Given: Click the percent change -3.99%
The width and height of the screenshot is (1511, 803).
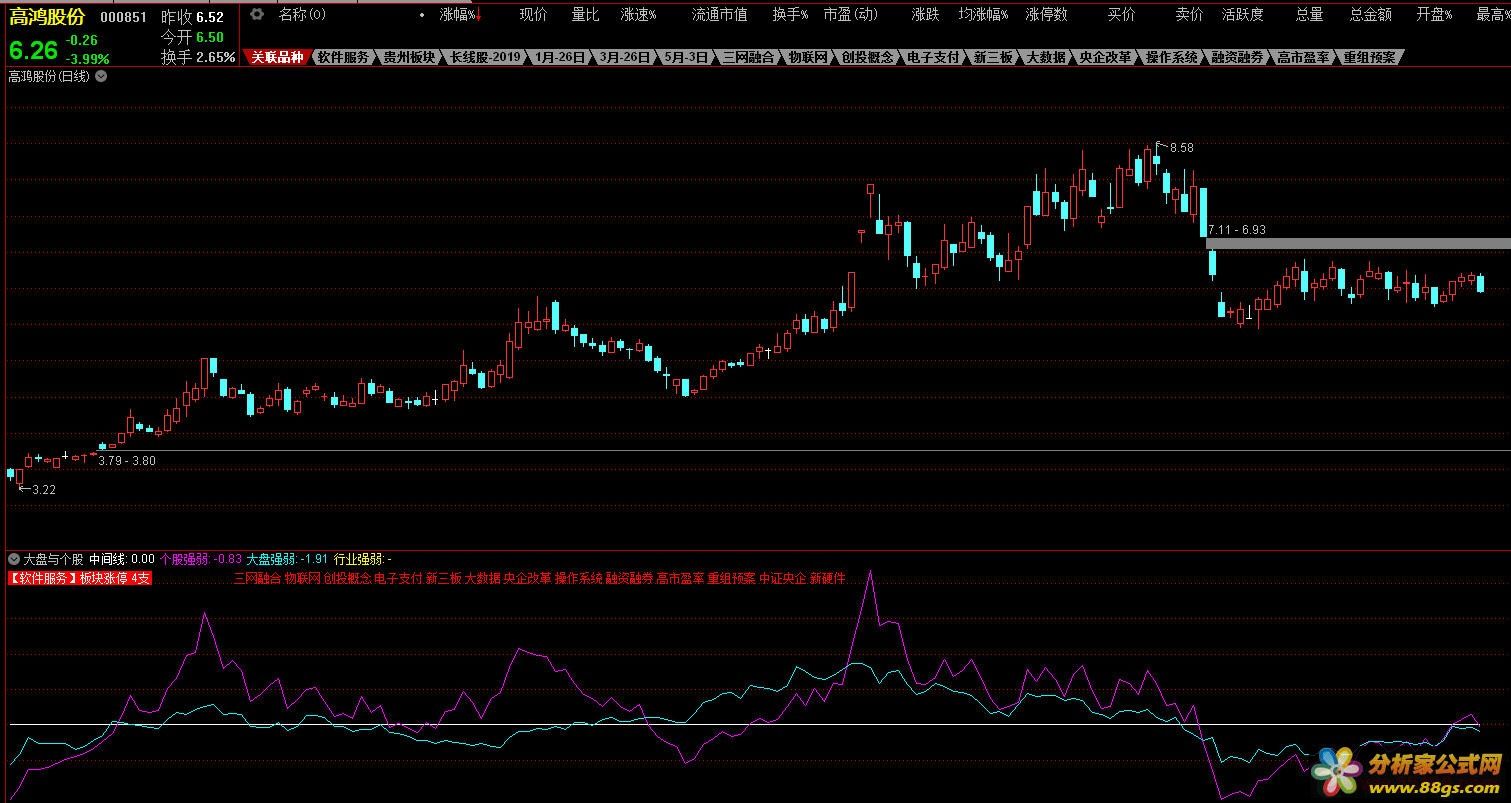Looking at the screenshot, I should tap(87, 59).
